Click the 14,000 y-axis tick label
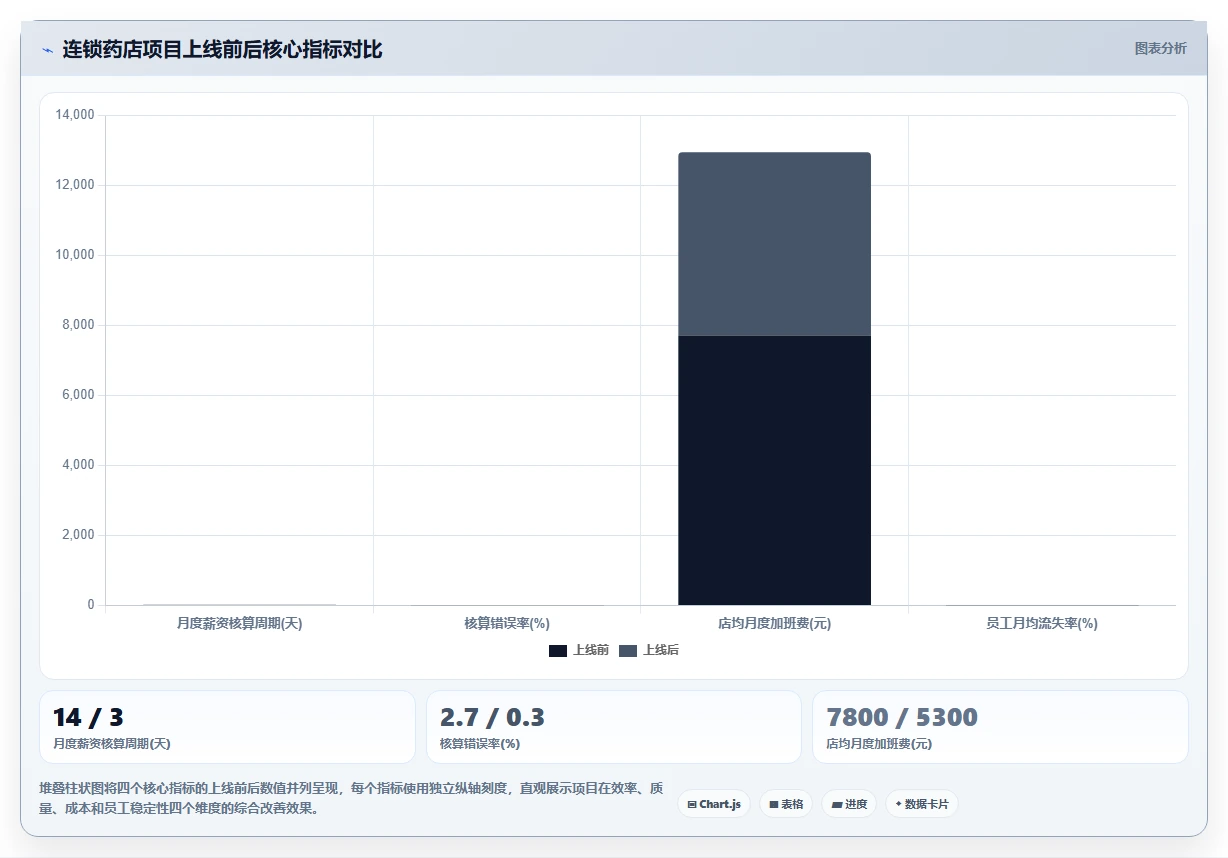Viewport: 1228px width, 858px height. pyautogui.click(x=74, y=115)
